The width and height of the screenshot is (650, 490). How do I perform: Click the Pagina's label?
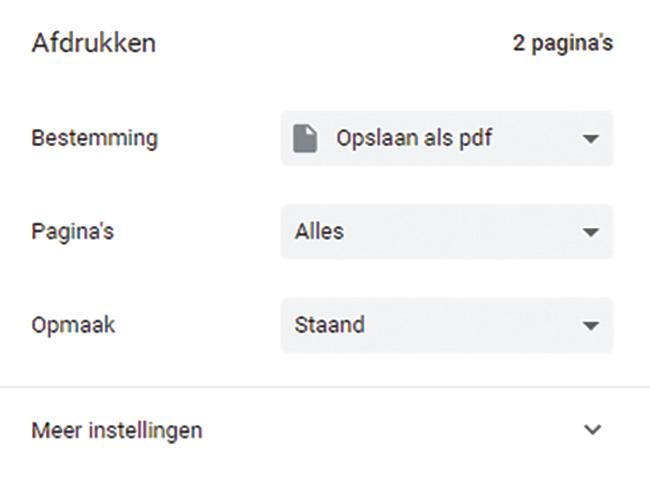click(x=73, y=232)
